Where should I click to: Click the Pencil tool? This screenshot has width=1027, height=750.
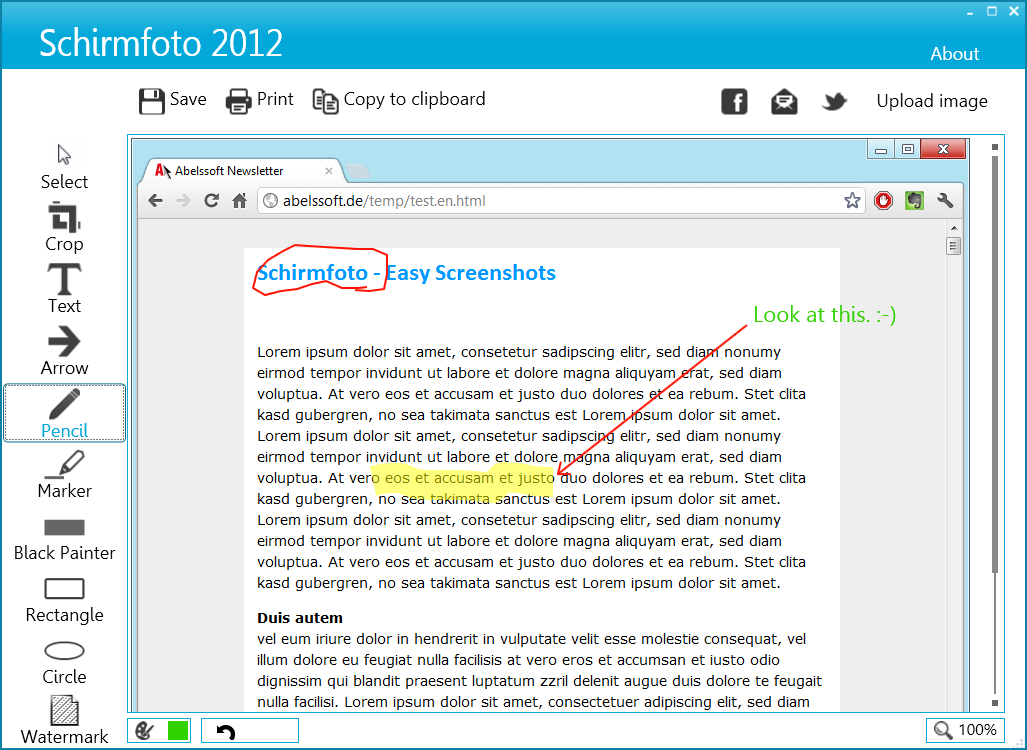point(64,413)
